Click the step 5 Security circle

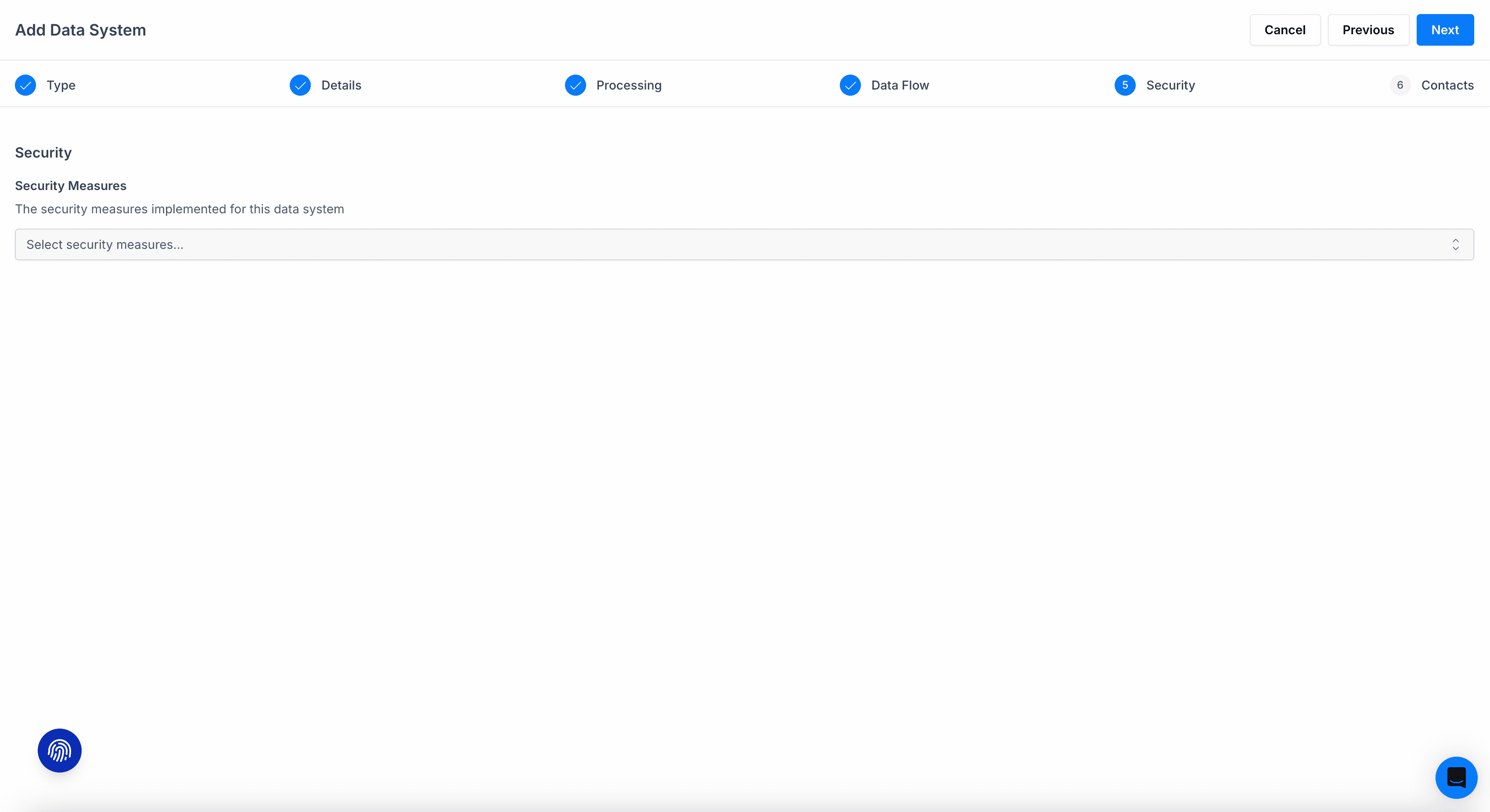(x=1124, y=85)
